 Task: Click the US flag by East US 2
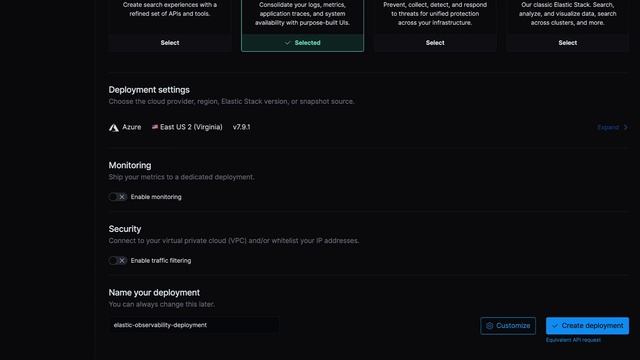click(155, 127)
